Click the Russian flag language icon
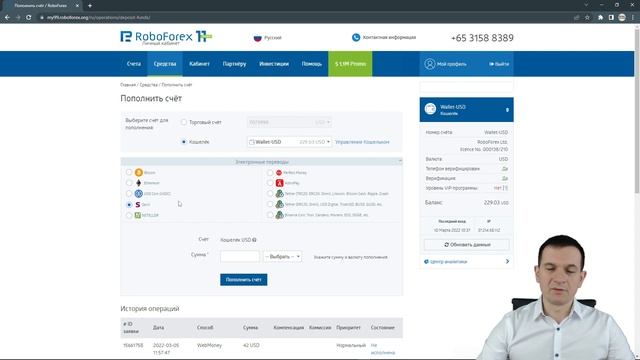640x360 pixels. (x=257, y=38)
